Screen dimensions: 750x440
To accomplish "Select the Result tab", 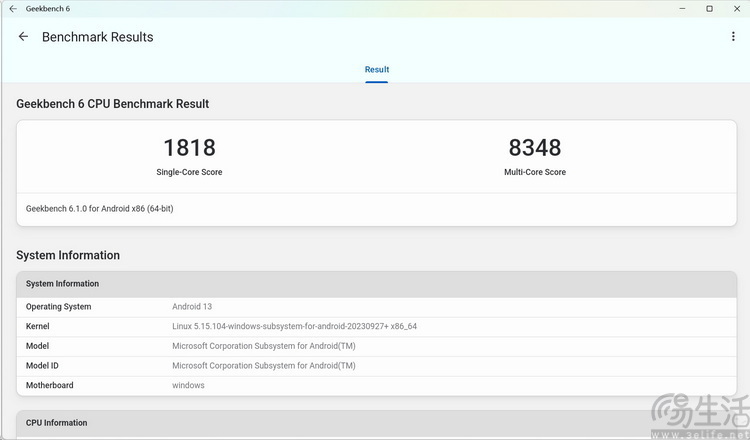I will 377,70.
